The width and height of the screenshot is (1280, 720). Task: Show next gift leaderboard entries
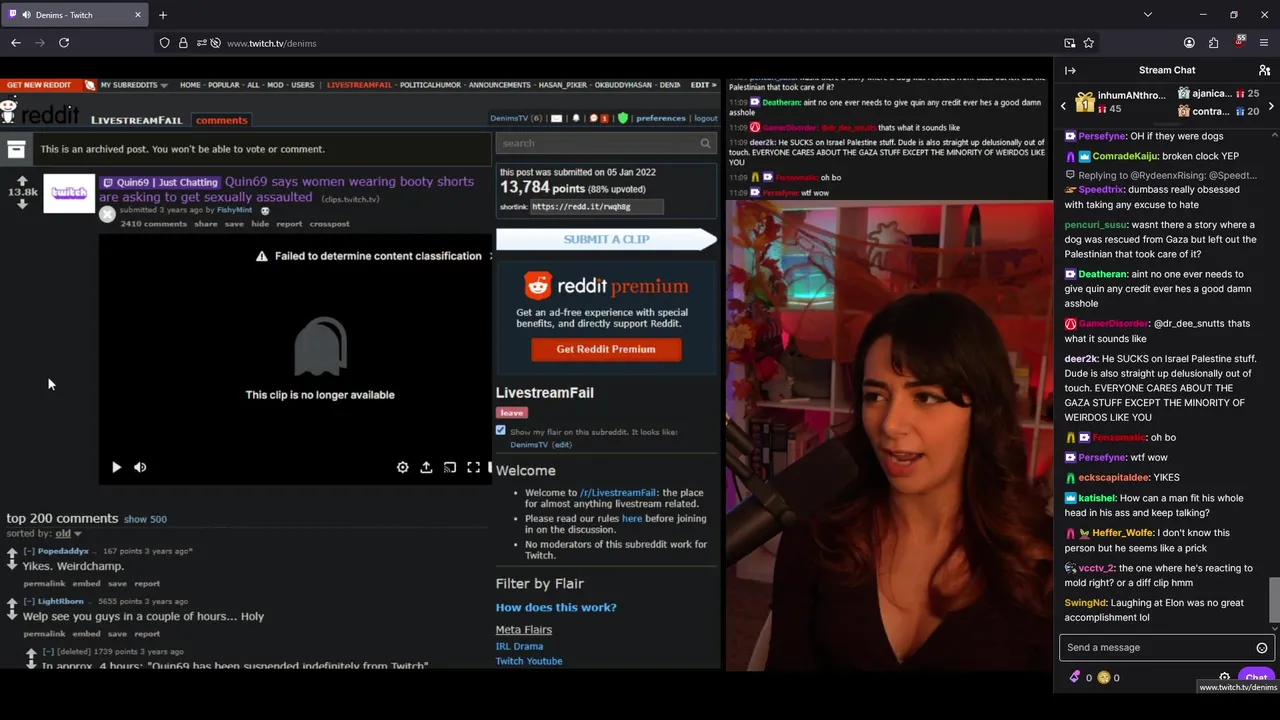coord(1271,105)
